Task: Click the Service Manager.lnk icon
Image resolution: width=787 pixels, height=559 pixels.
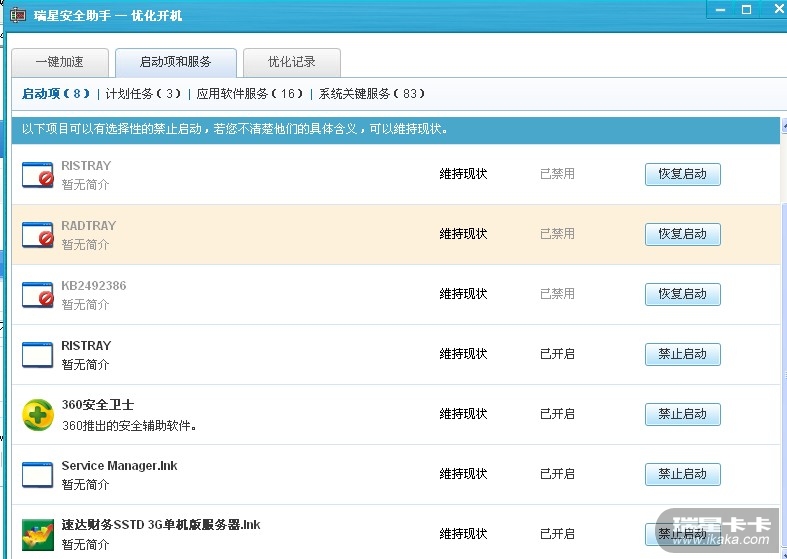Action: pos(38,474)
